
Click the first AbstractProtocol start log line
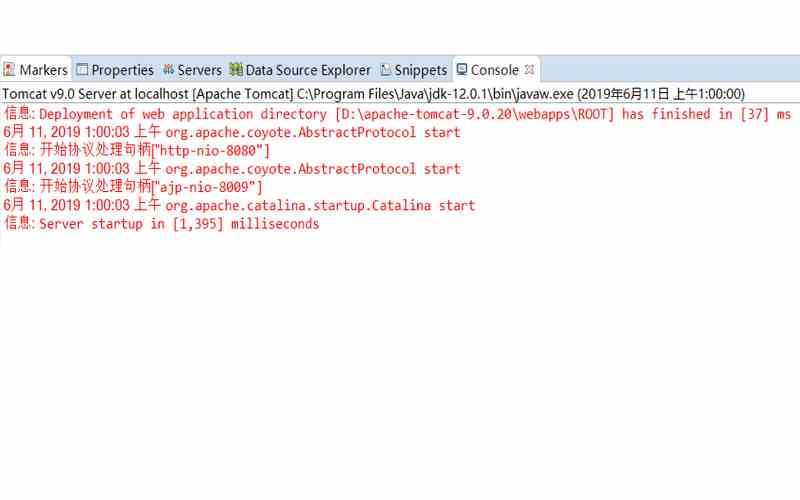(232, 132)
